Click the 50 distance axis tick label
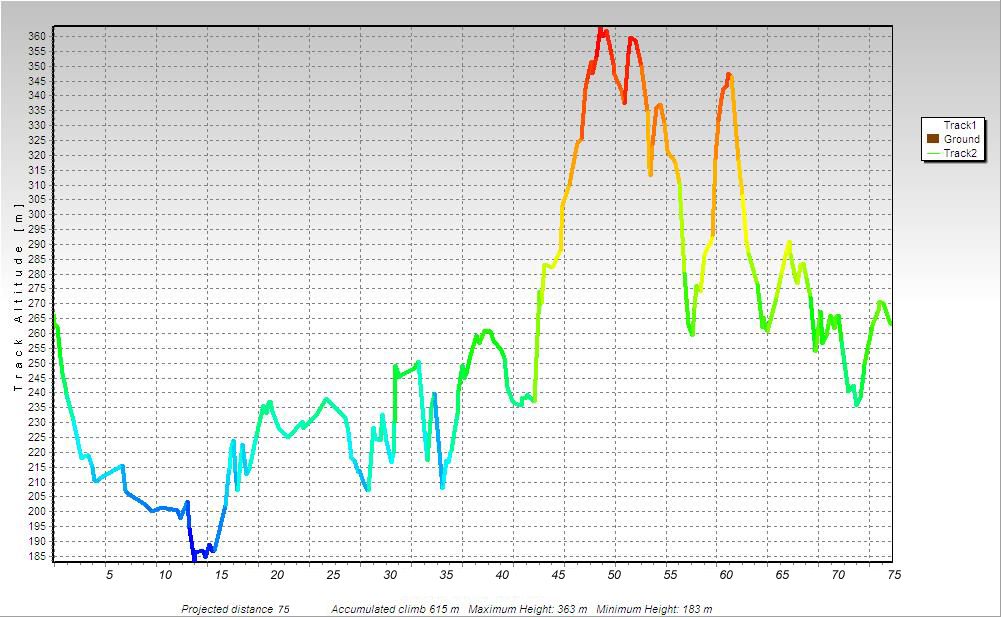 point(614,575)
